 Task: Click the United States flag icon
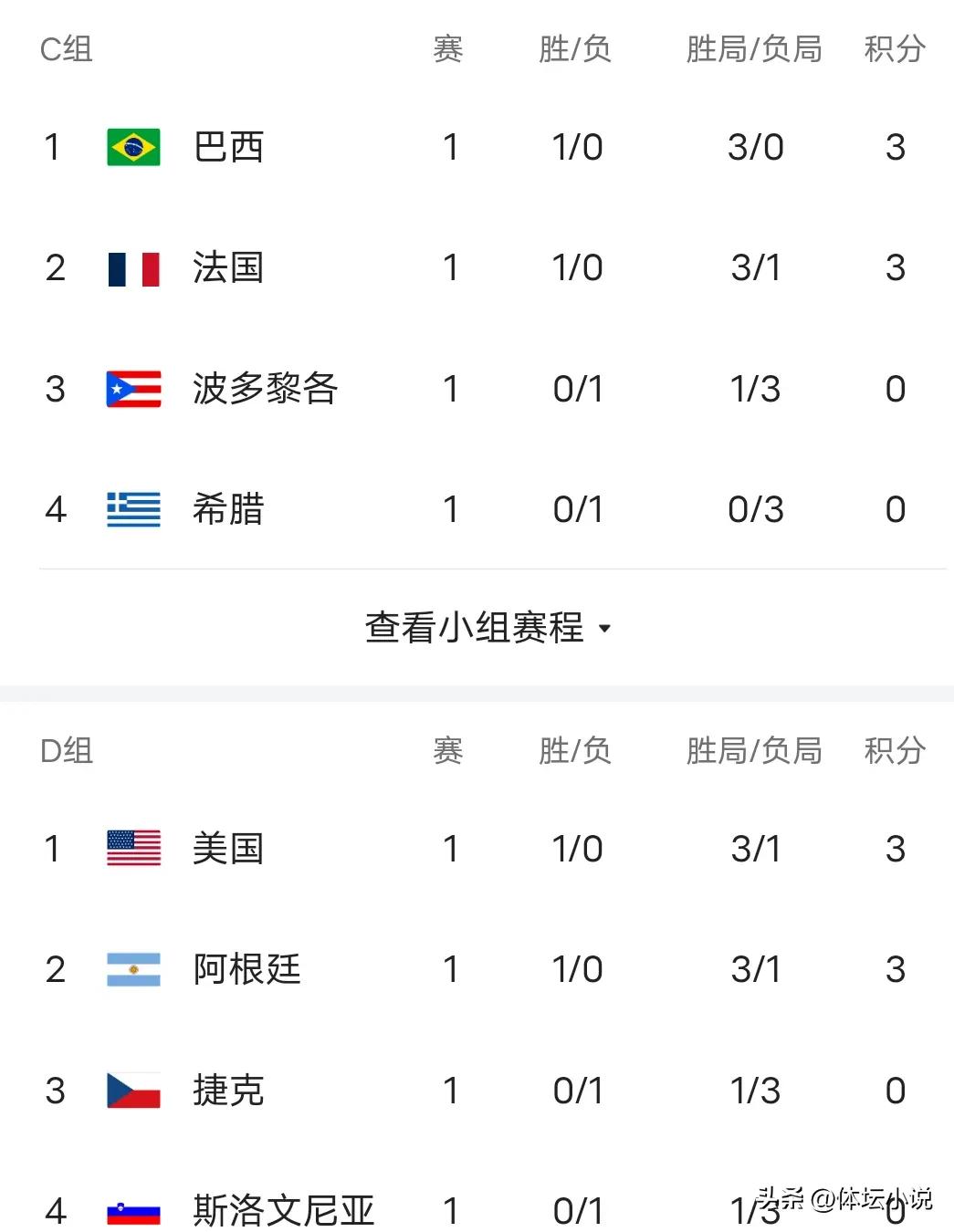[x=133, y=849]
